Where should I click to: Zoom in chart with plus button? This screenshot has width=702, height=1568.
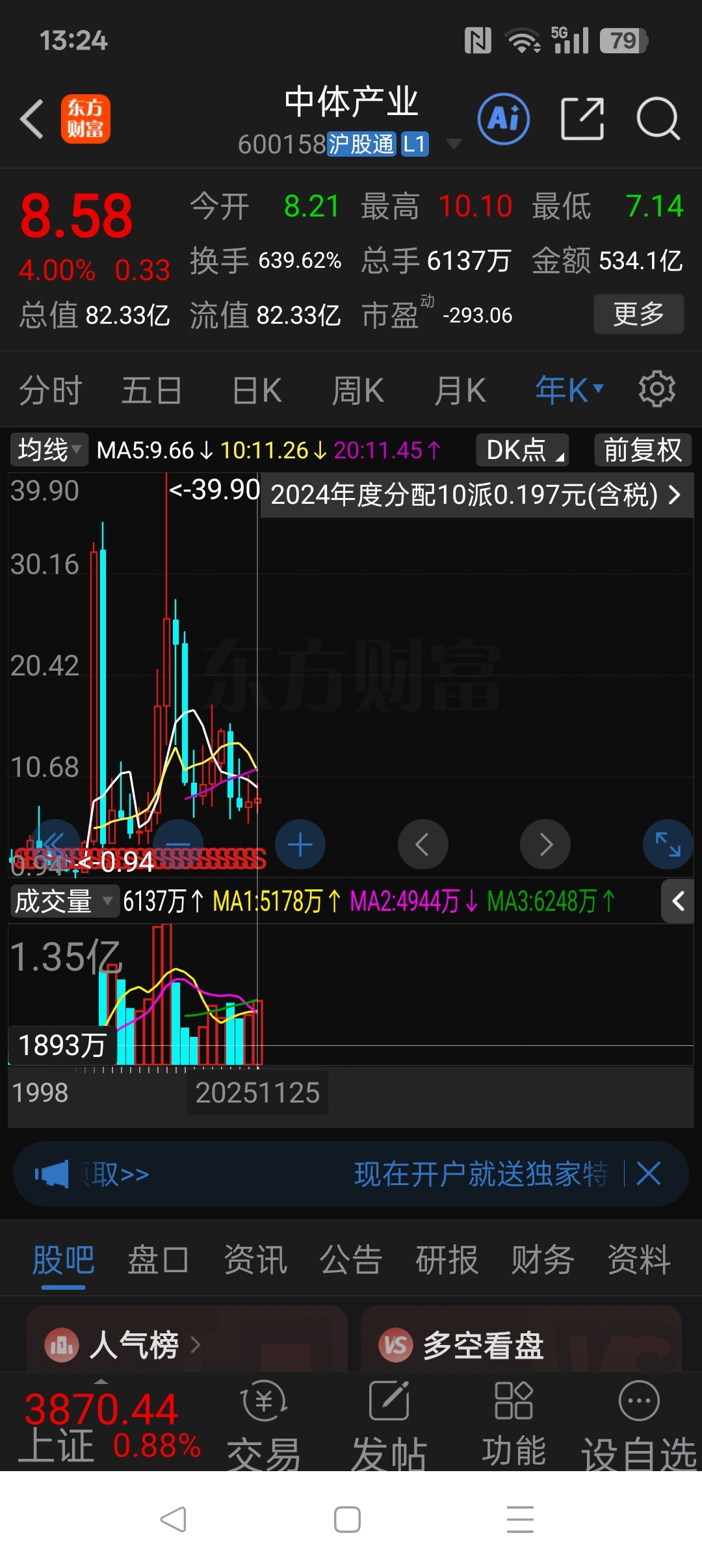pos(300,844)
